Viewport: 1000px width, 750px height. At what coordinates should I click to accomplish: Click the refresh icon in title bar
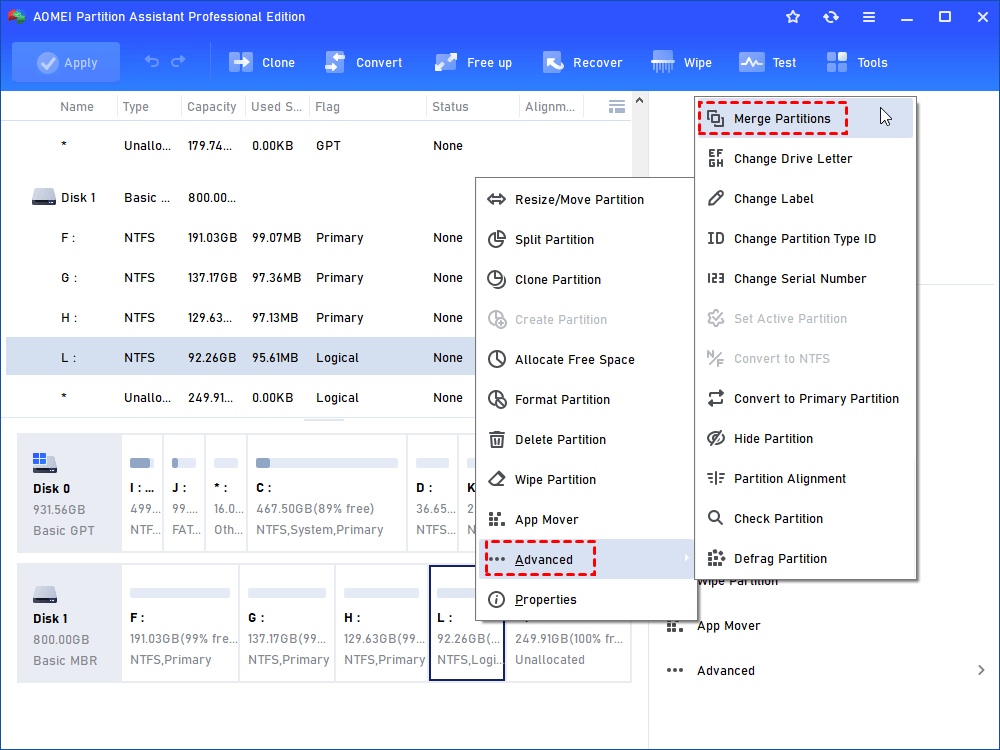point(830,17)
